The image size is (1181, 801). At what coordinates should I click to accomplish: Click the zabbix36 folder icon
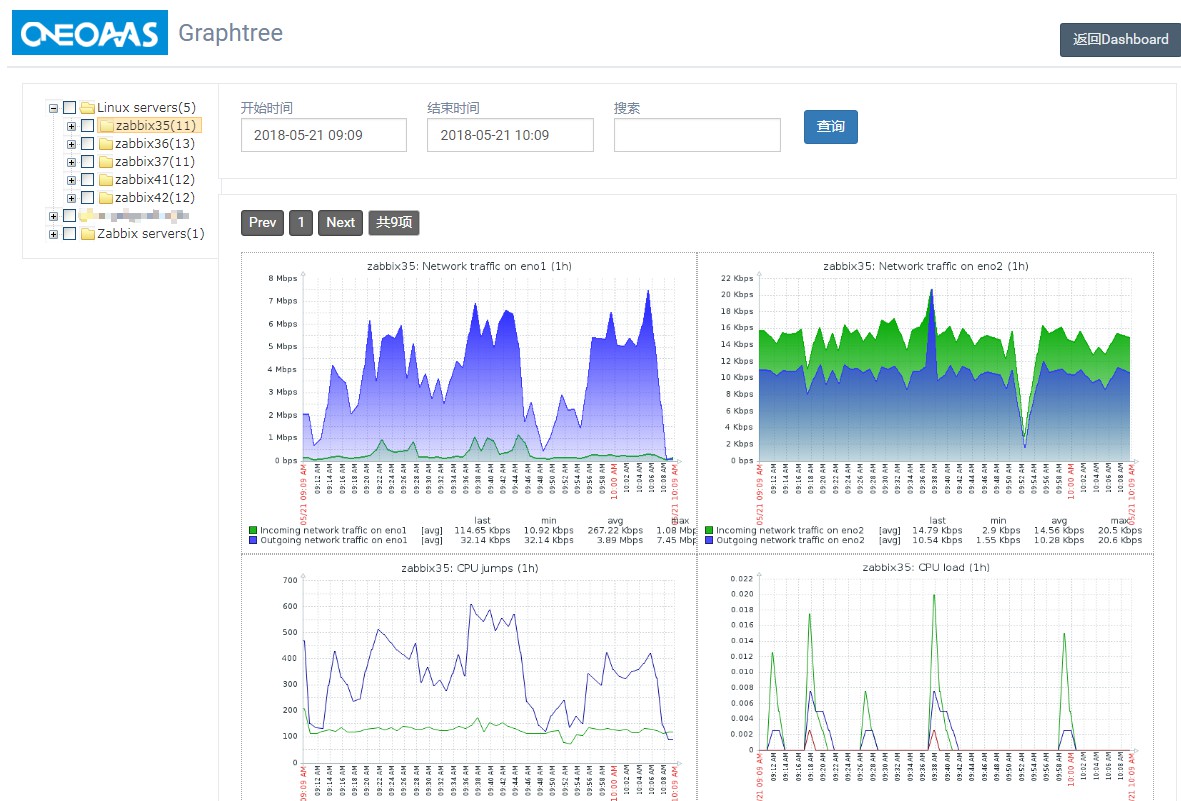106,144
